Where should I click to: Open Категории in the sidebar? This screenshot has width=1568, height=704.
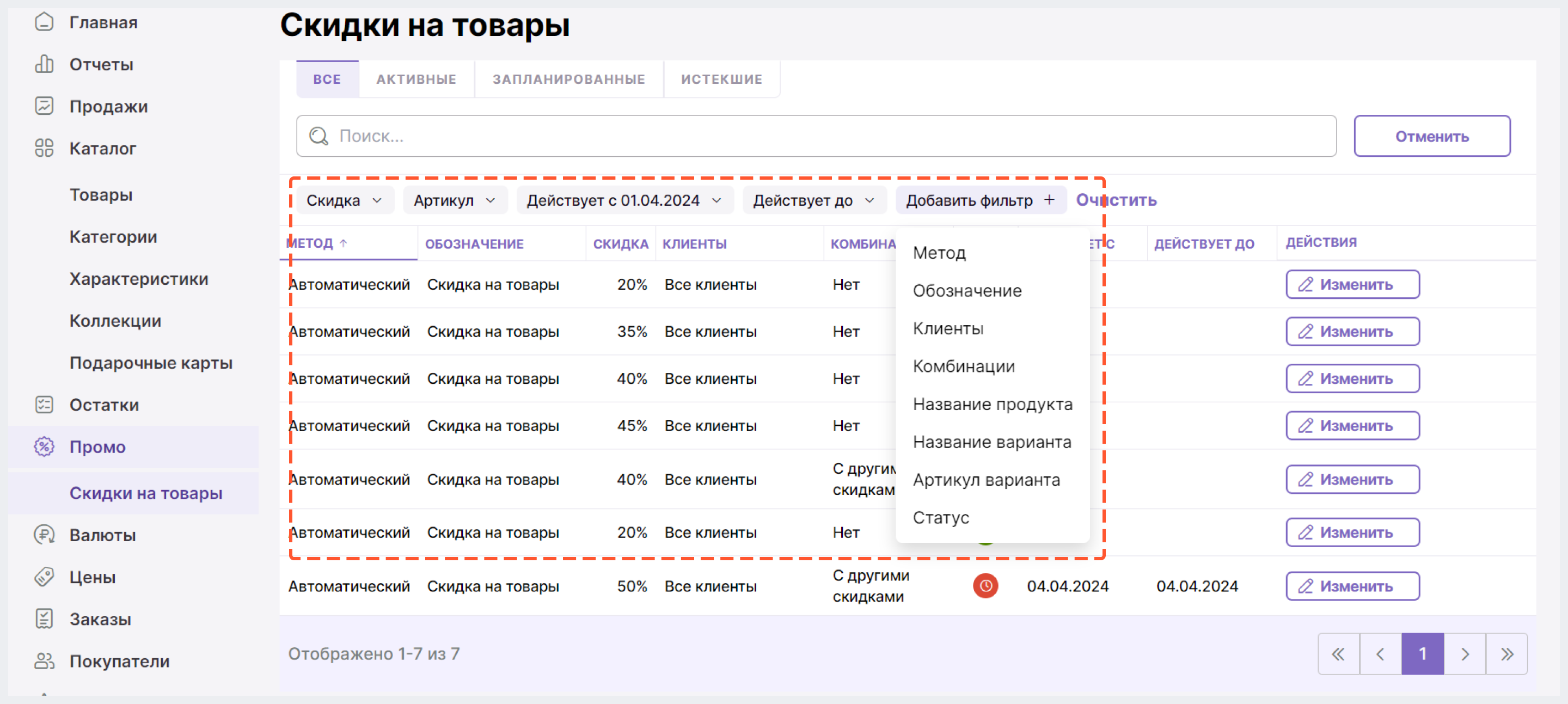113,237
